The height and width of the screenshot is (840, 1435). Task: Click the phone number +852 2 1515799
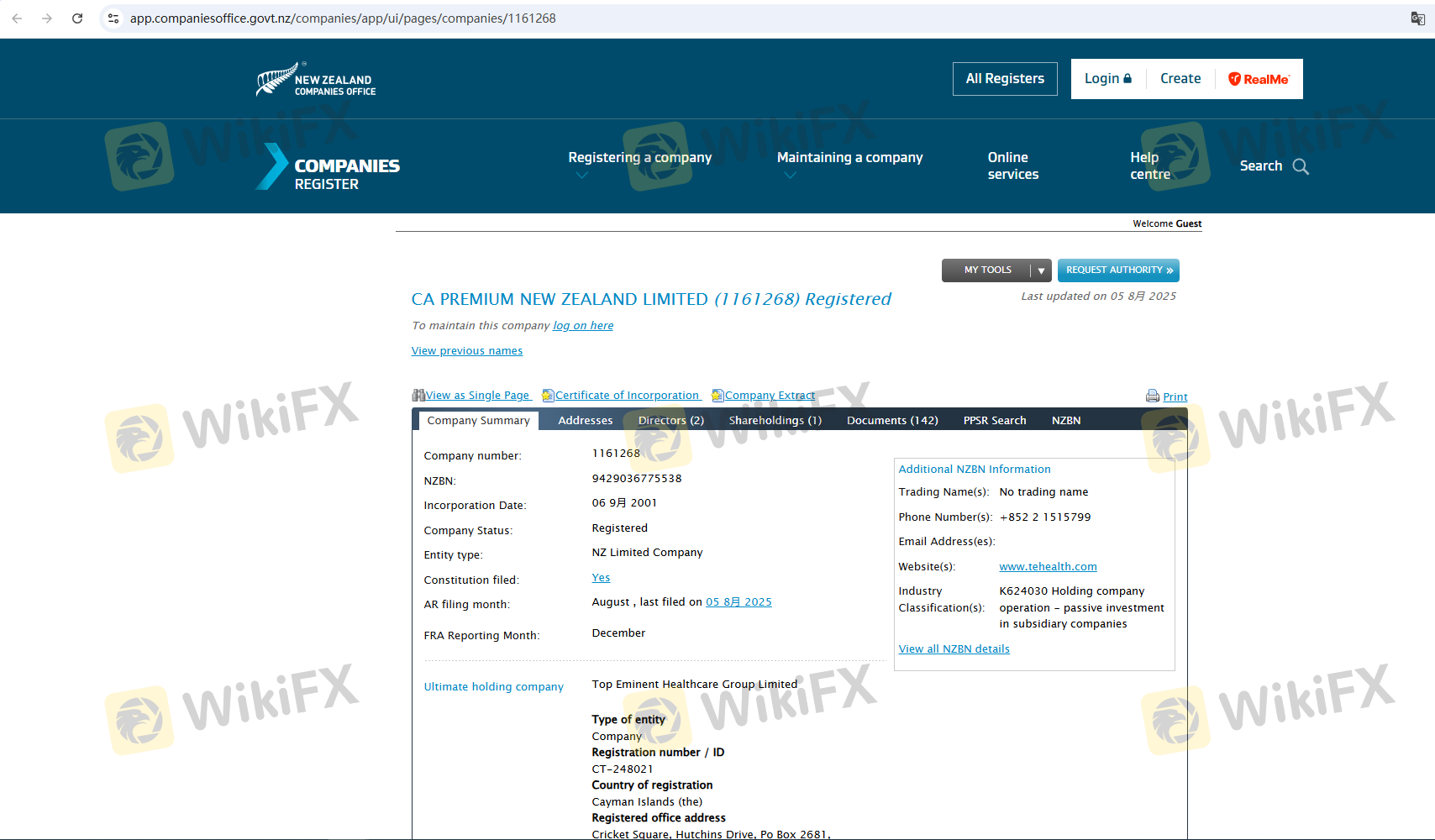[x=1045, y=517]
